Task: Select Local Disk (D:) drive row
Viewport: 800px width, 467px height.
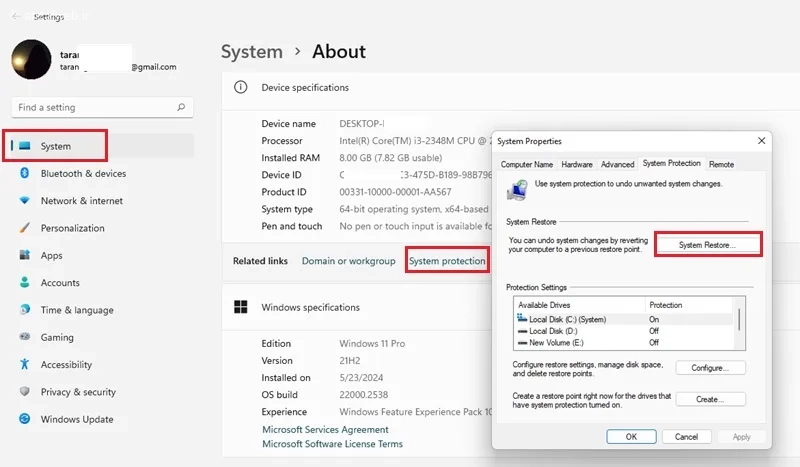Action: [x=624, y=331]
